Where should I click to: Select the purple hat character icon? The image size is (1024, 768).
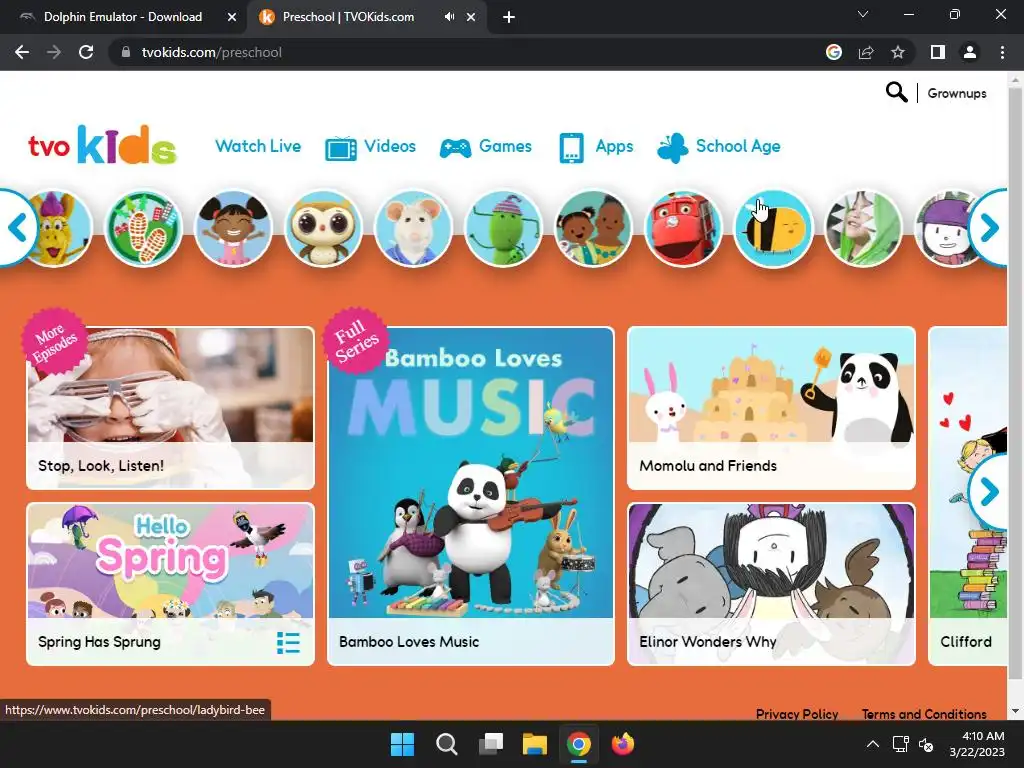pyautogui.click(x=944, y=228)
